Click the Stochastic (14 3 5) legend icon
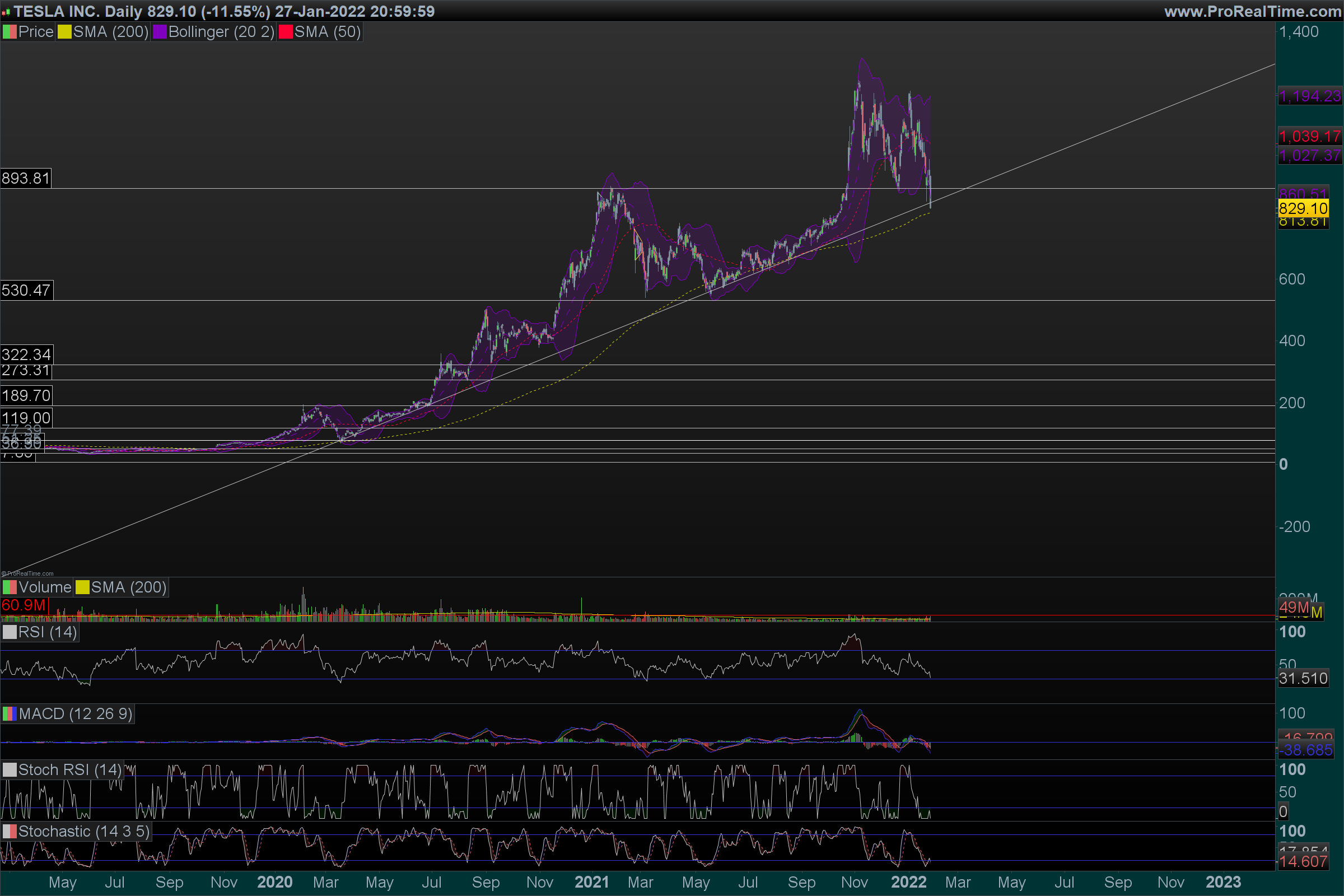Screen dimensions: 1344x896 coord(10,832)
